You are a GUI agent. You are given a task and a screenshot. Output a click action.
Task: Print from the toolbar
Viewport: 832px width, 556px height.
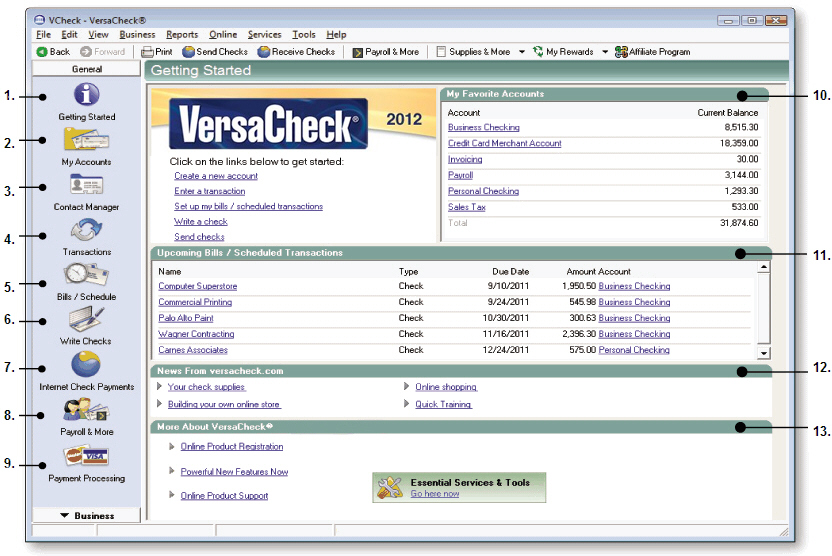[157, 51]
